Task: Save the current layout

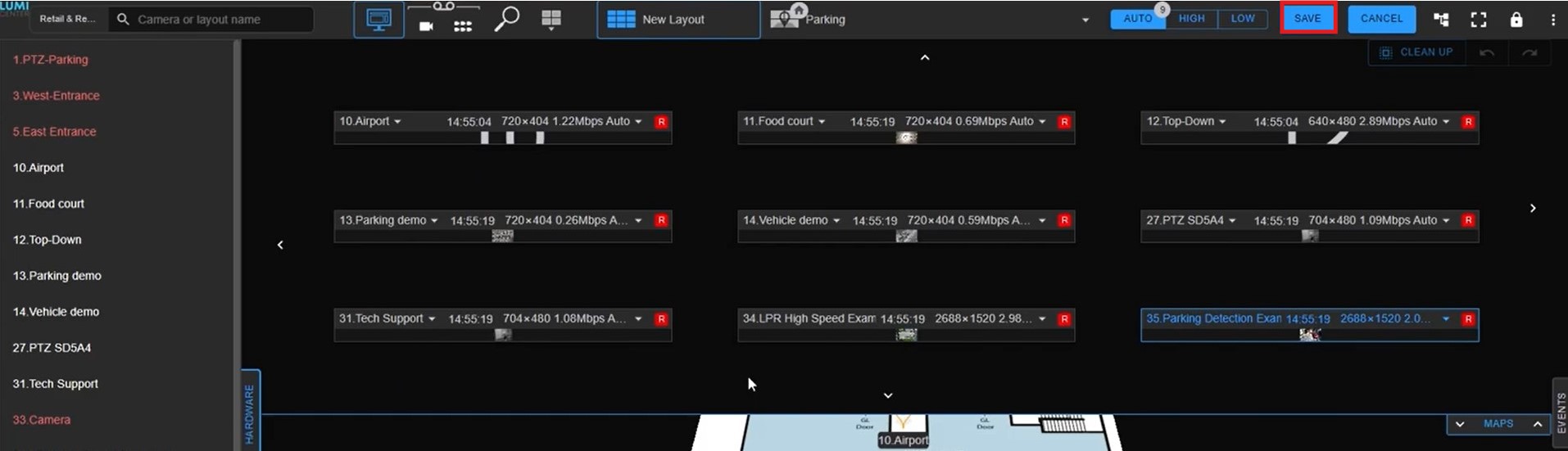Action: click(1307, 19)
